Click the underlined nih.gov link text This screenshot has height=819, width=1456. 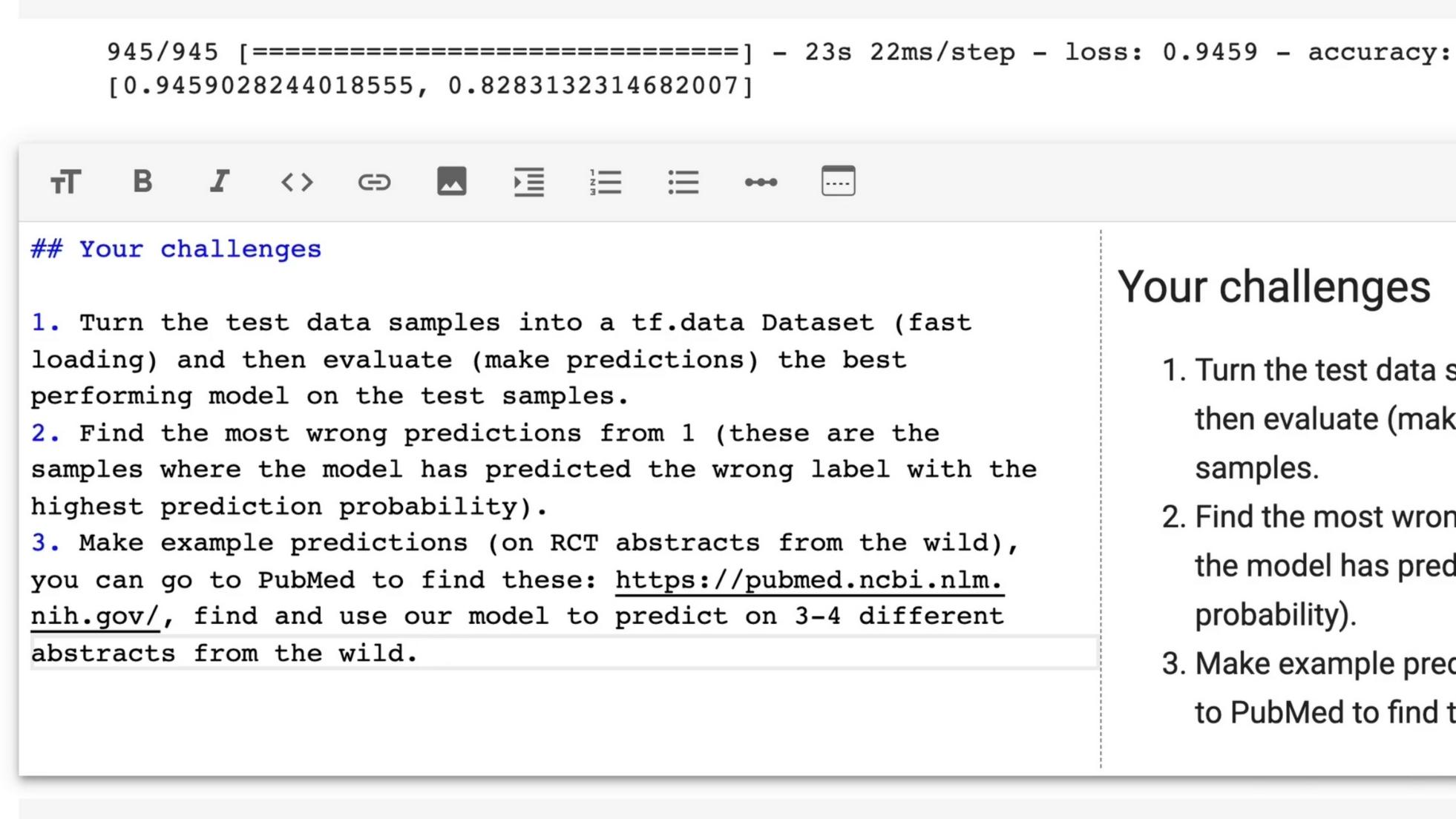95,616
